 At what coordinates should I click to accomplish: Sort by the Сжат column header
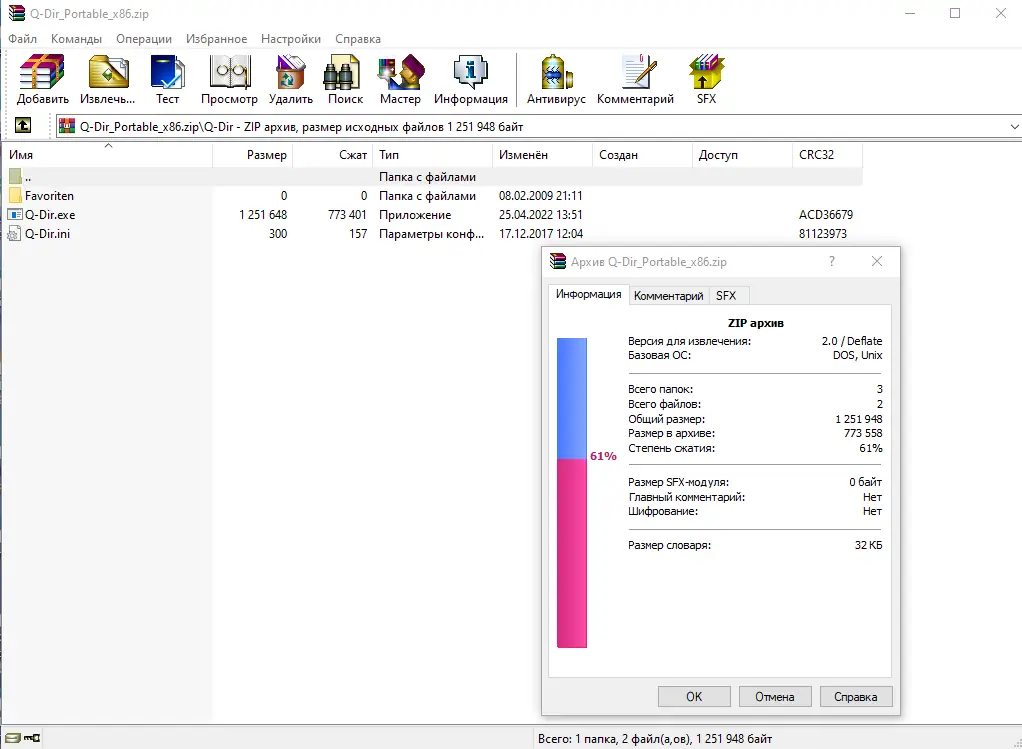pyautogui.click(x=332, y=154)
